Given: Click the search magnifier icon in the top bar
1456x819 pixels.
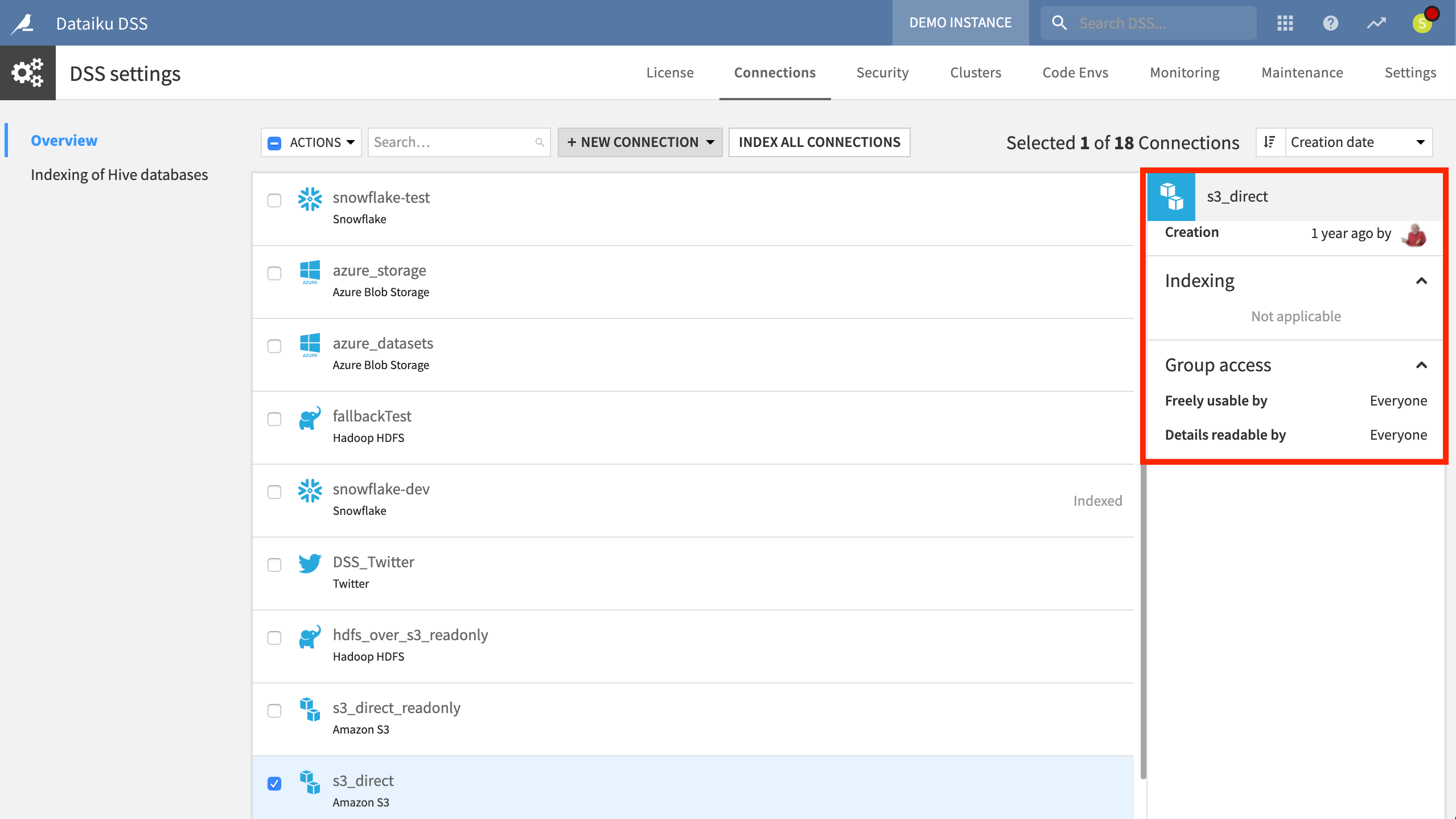Looking at the screenshot, I should coord(1060,22).
